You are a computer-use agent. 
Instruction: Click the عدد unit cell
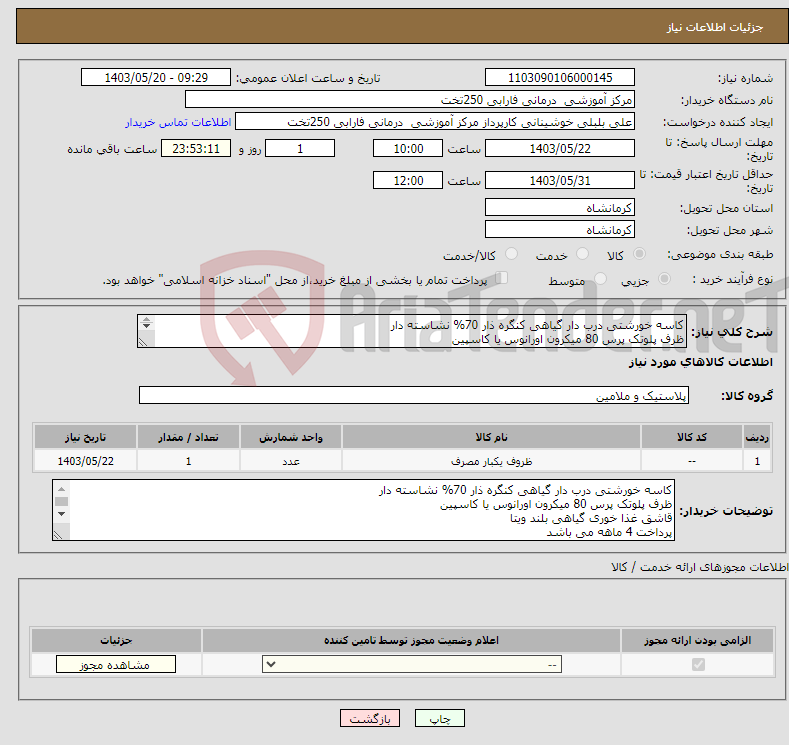pyautogui.click(x=291, y=461)
